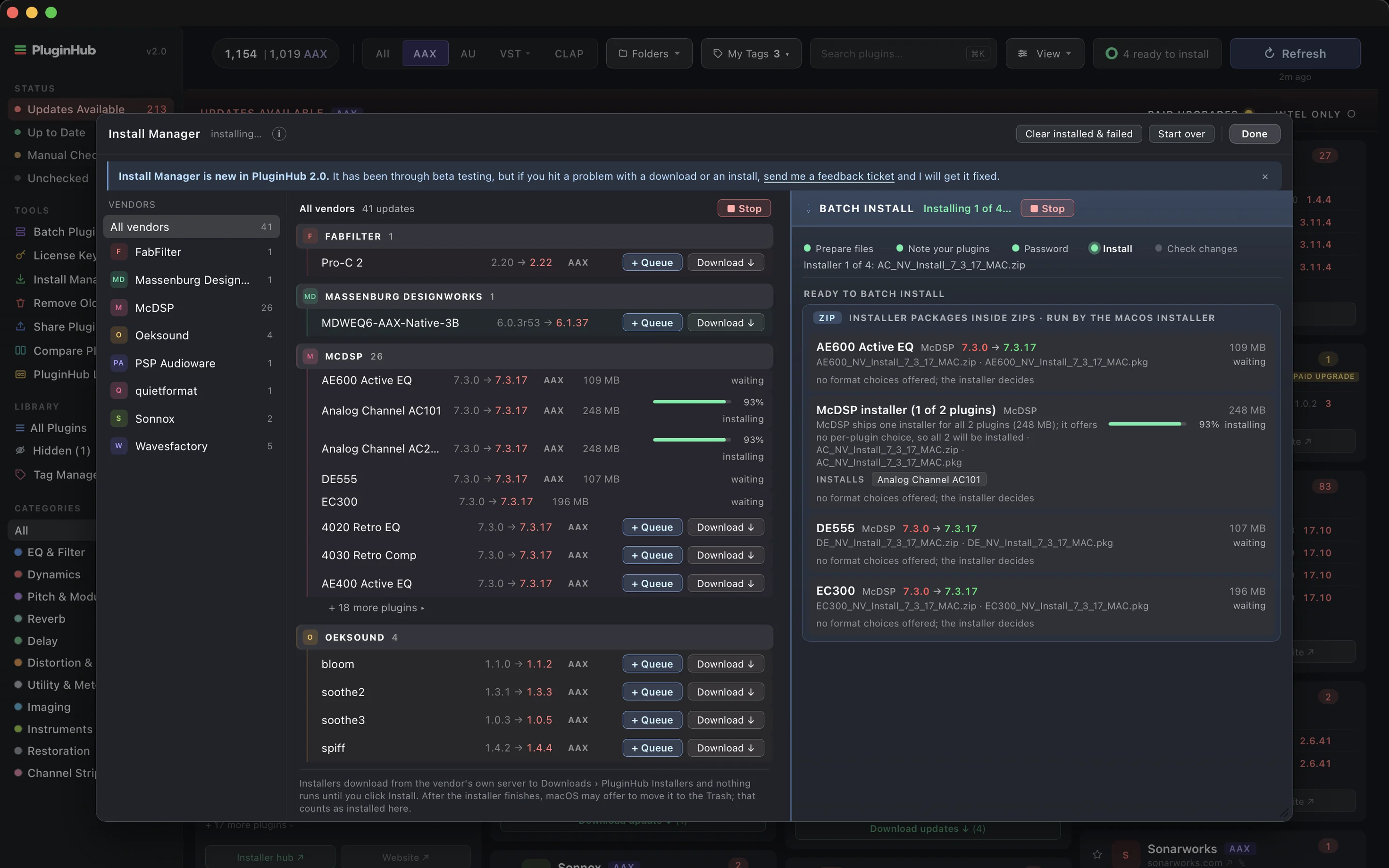Screen dimensions: 1389x868
Task: Click the Refresh button
Action: point(1295,53)
